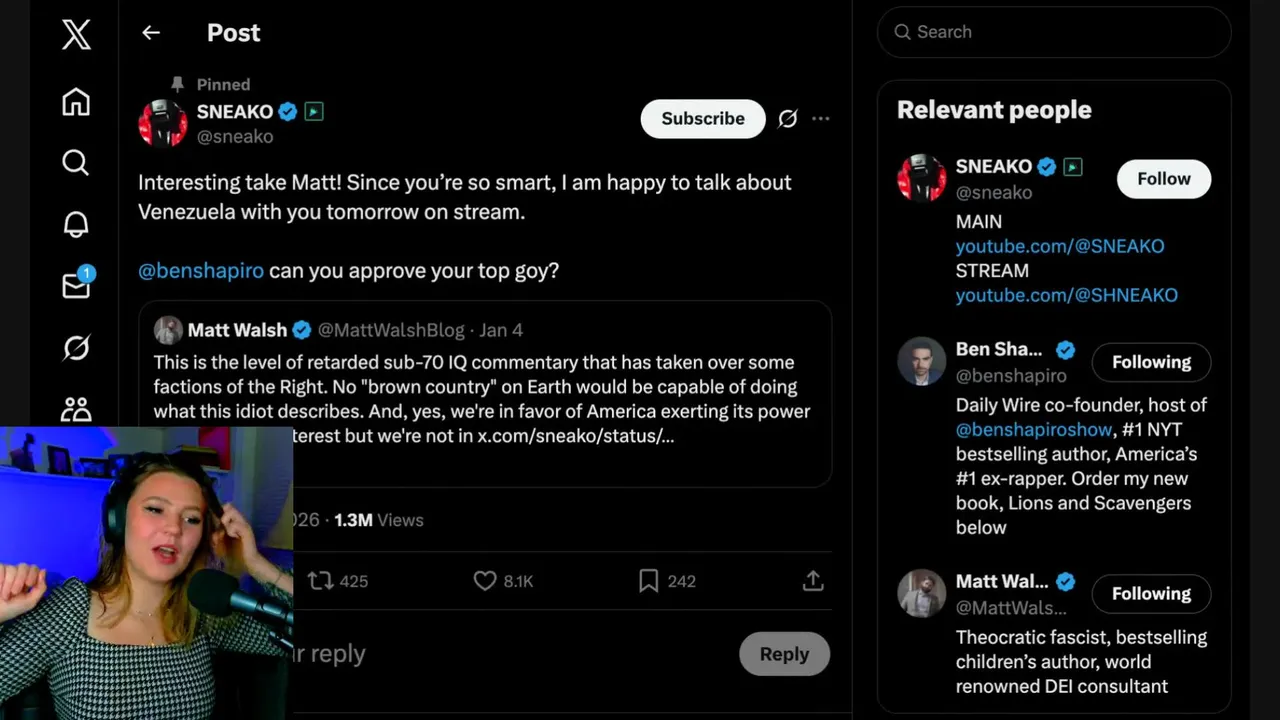Click the Grok icon next to Subscribe

788,119
